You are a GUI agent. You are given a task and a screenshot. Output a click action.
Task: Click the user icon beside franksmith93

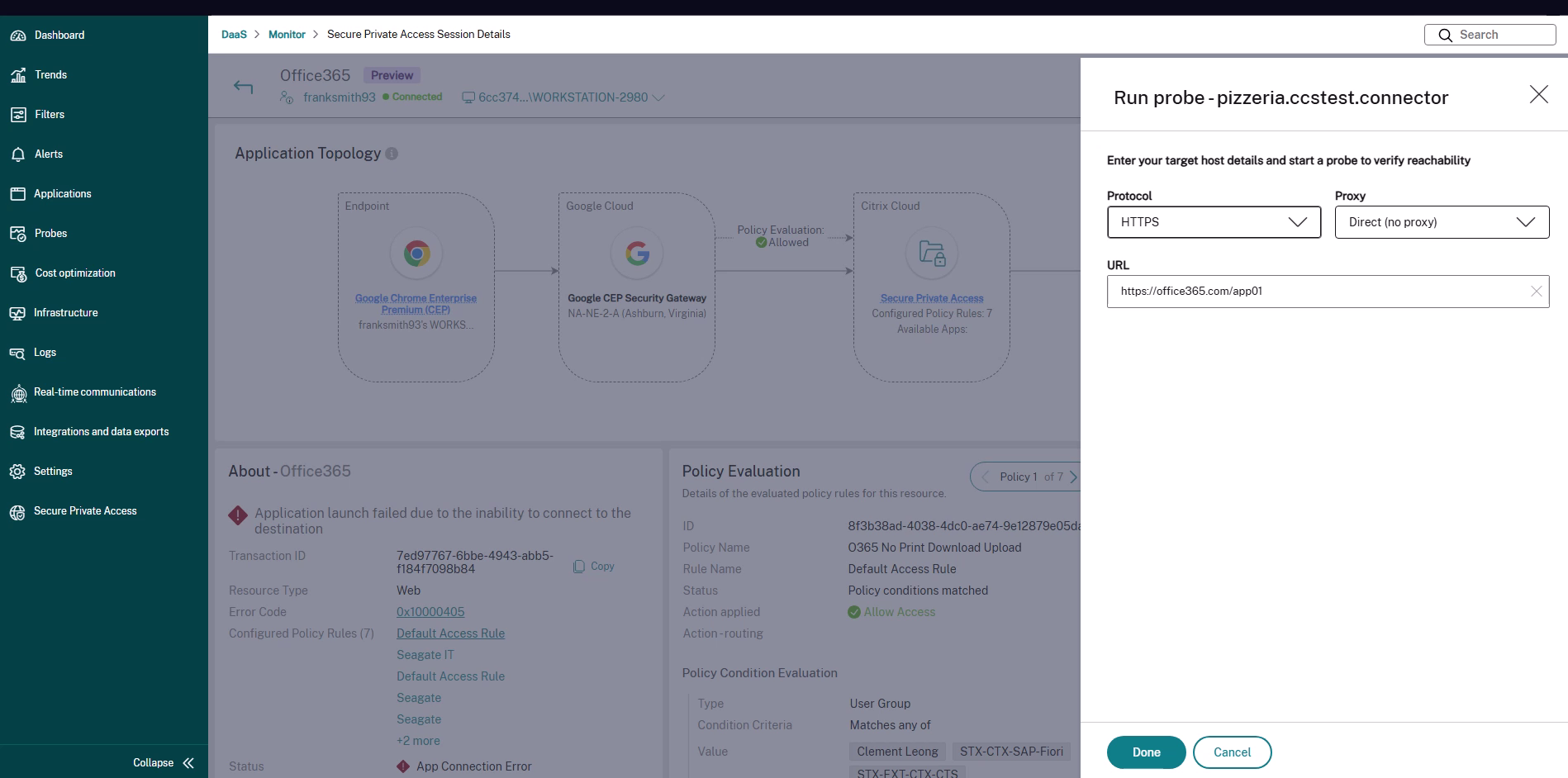tap(287, 97)
